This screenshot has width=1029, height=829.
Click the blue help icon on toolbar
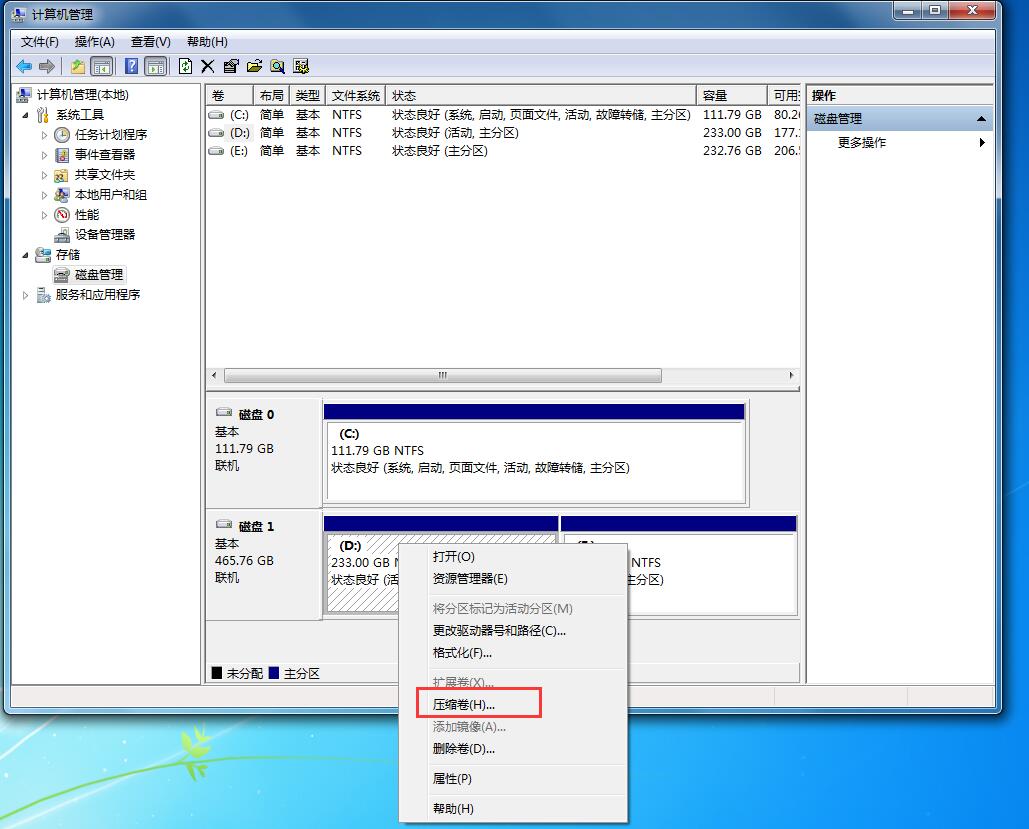[131, 66]
